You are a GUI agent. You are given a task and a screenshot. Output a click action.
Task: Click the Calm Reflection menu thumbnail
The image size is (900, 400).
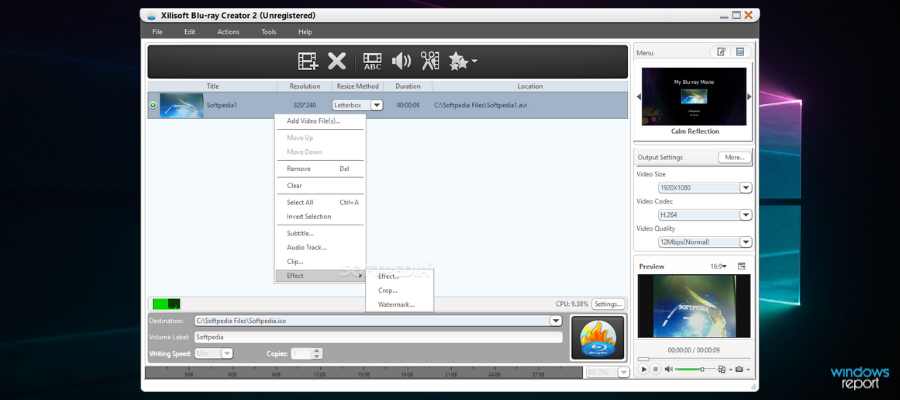[x=694, y=96]
